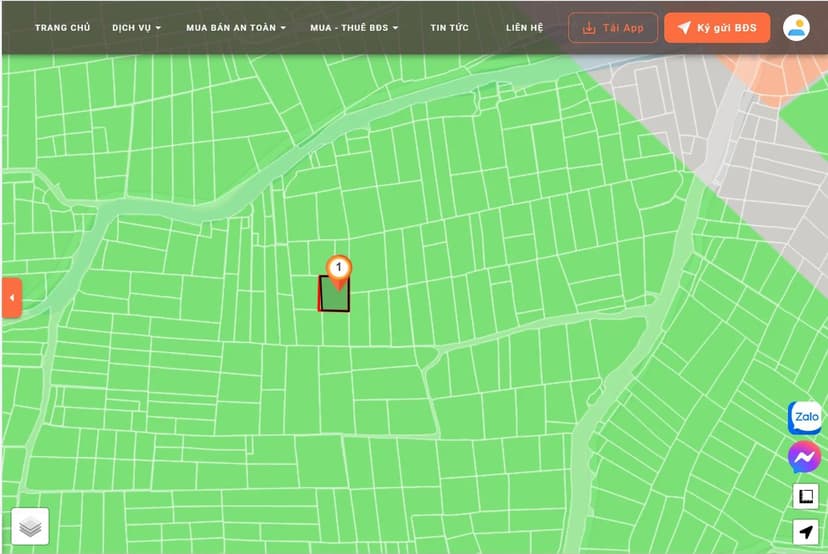The image size is (828, 554).
Task: Click the Ký gửi BĐS button
Action: [x=717, y=28]
